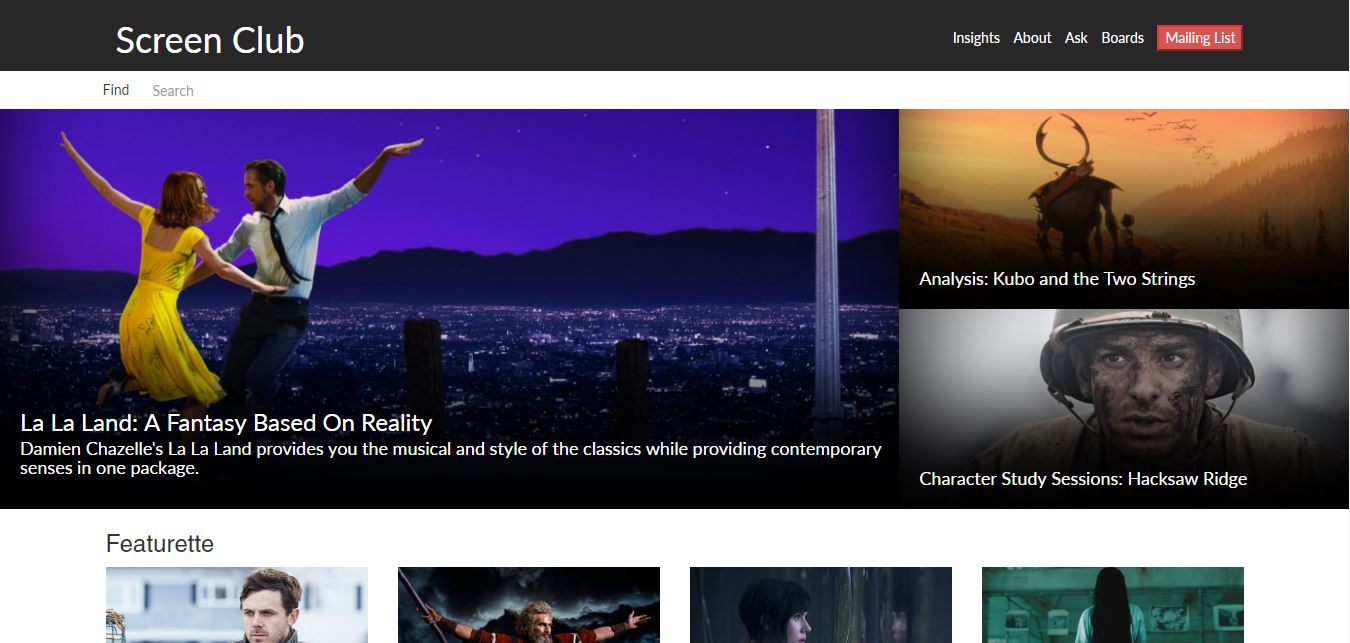Navigate to Boards
Viewport: 1350px width, 643px height.
coord(1122,38)
